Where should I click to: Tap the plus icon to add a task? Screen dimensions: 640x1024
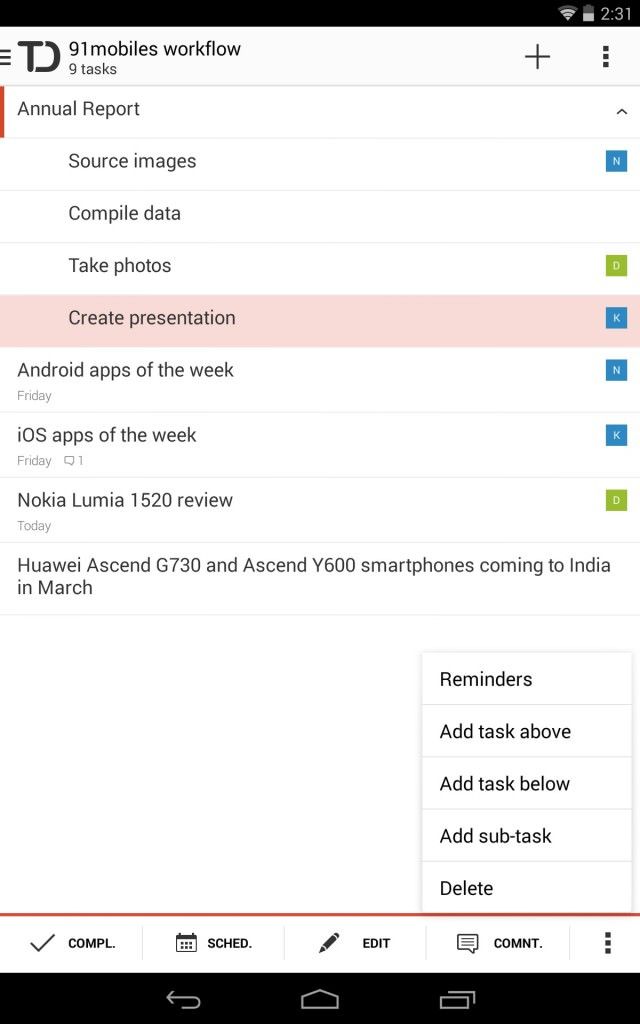coord(537,57)
